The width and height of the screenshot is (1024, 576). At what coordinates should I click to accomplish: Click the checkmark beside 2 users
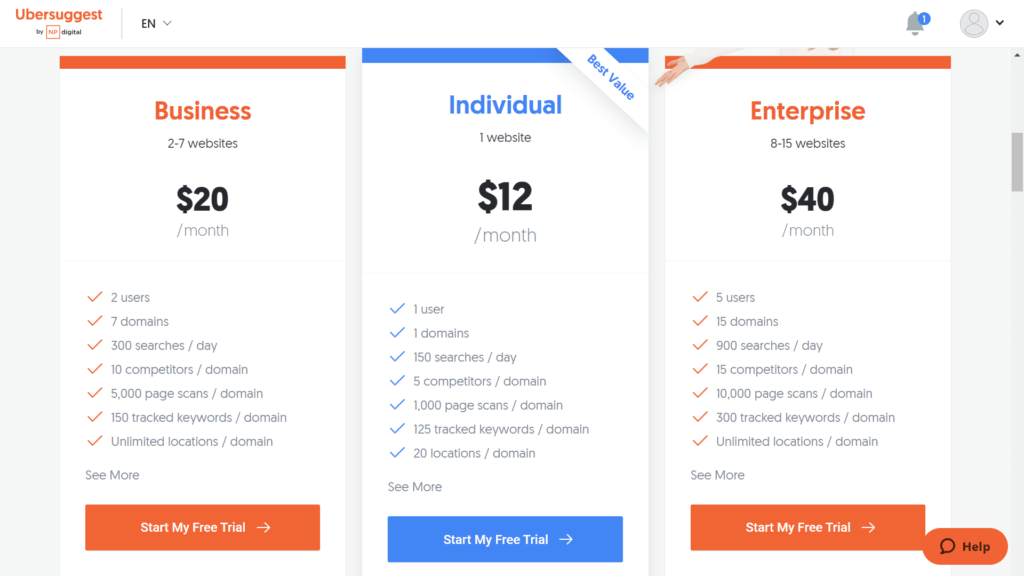pos(95,297)
